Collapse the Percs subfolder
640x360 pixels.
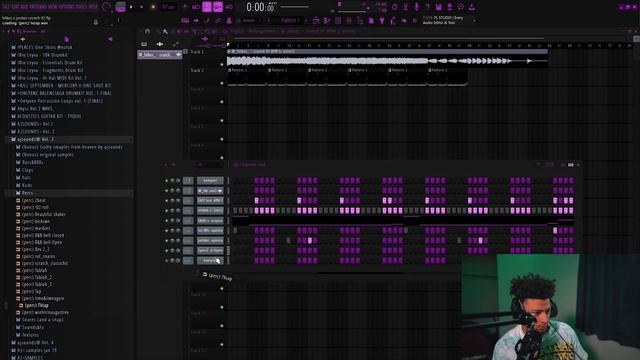(x=27, y=193)
